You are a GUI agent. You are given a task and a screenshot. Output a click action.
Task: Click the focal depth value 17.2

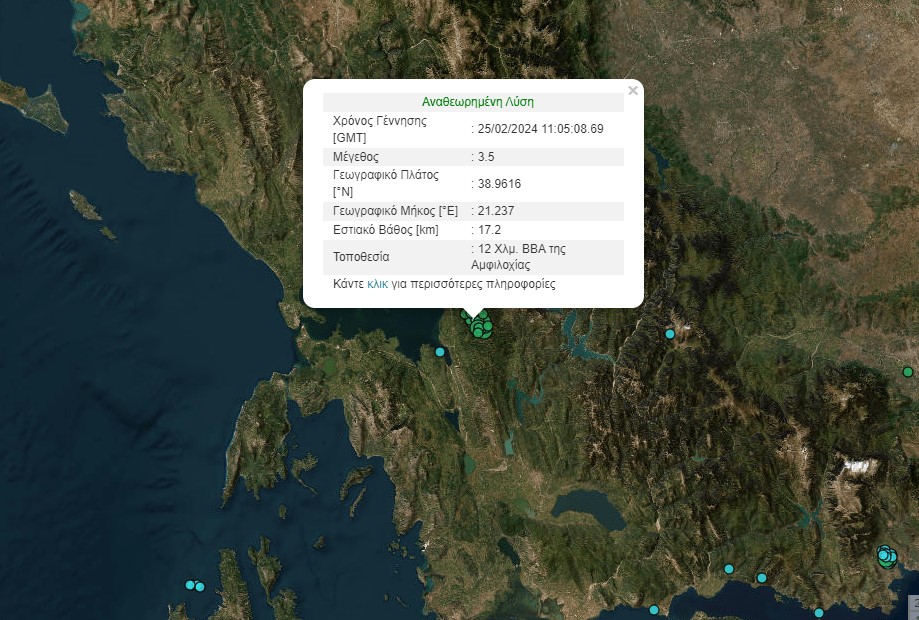488,230
